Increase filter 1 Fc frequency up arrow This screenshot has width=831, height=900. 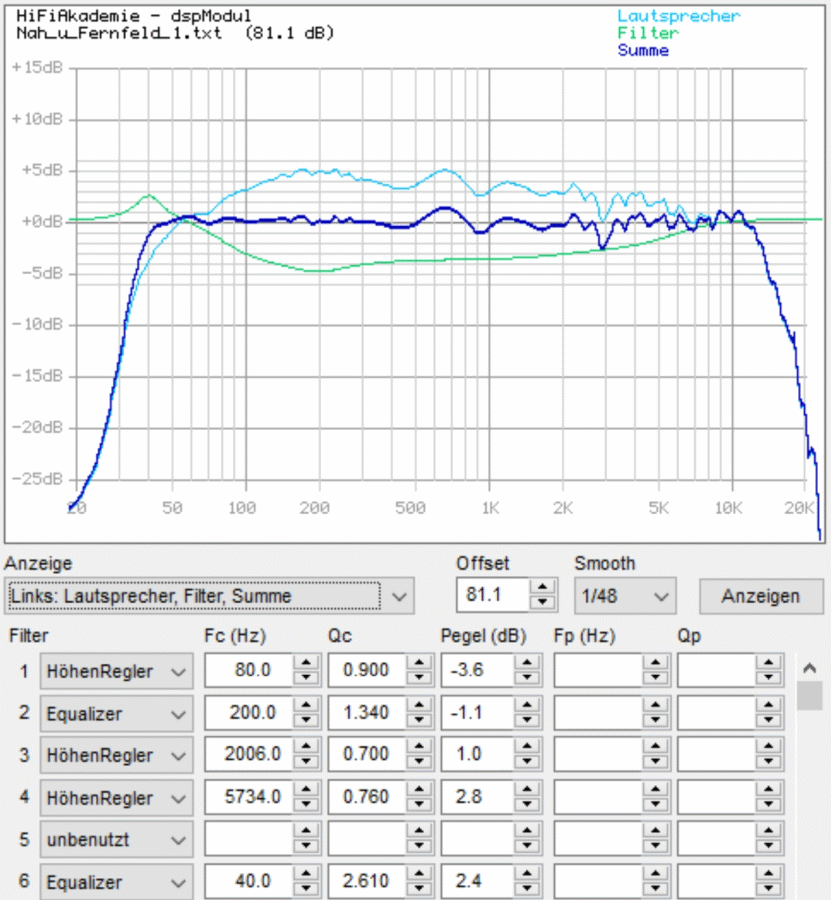click(x=306, y=665)
